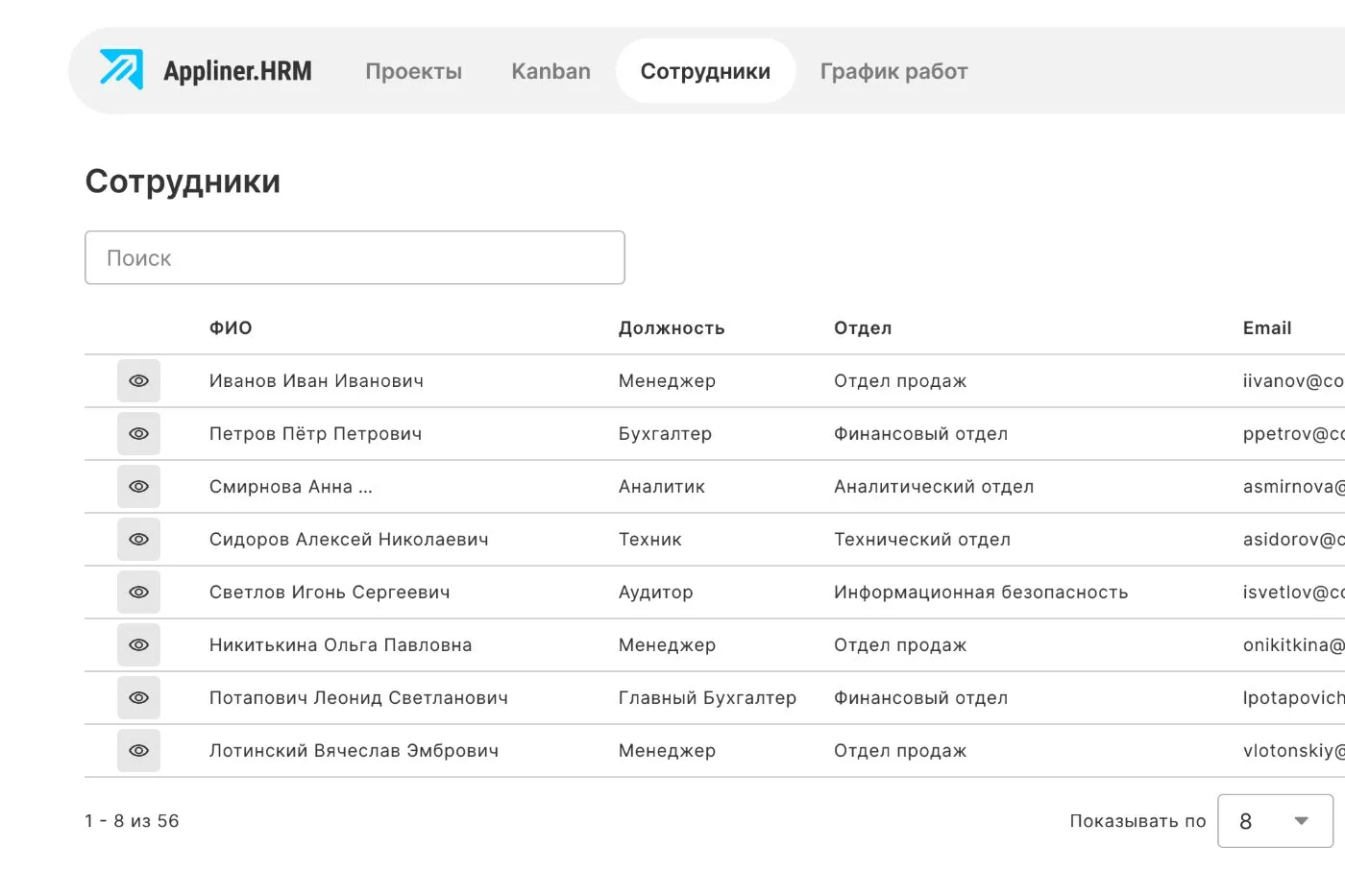The height and width of the screenshot is (896, 1345).
Task: Click Финансовый отдел in Петров's row
Action: coord(920,434)
